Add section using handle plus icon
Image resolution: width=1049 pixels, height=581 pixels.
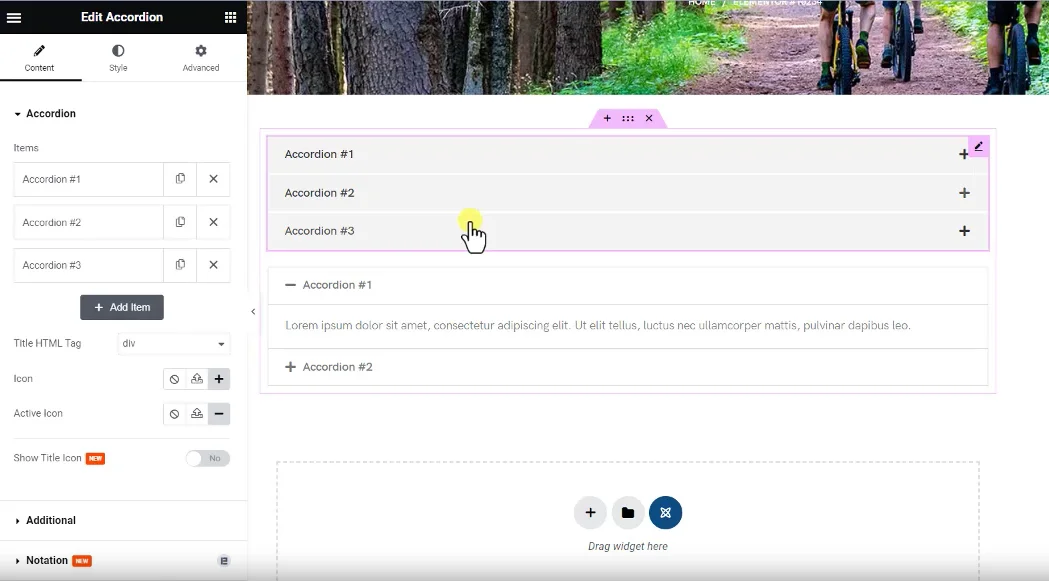(x=607, y=118)
